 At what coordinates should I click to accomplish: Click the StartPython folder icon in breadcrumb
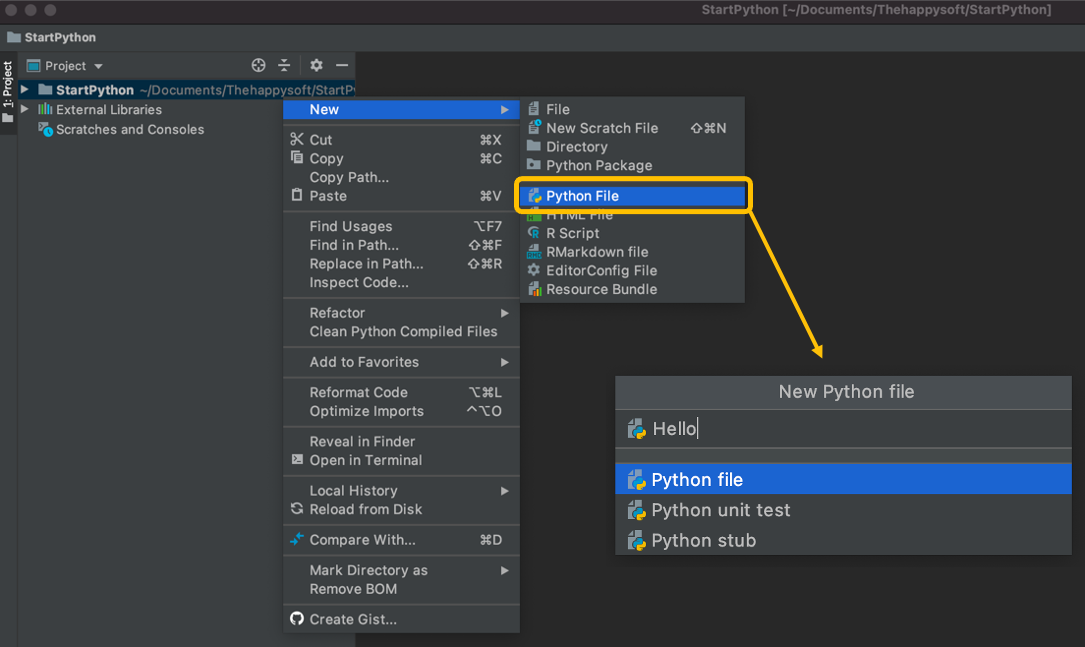13,37
